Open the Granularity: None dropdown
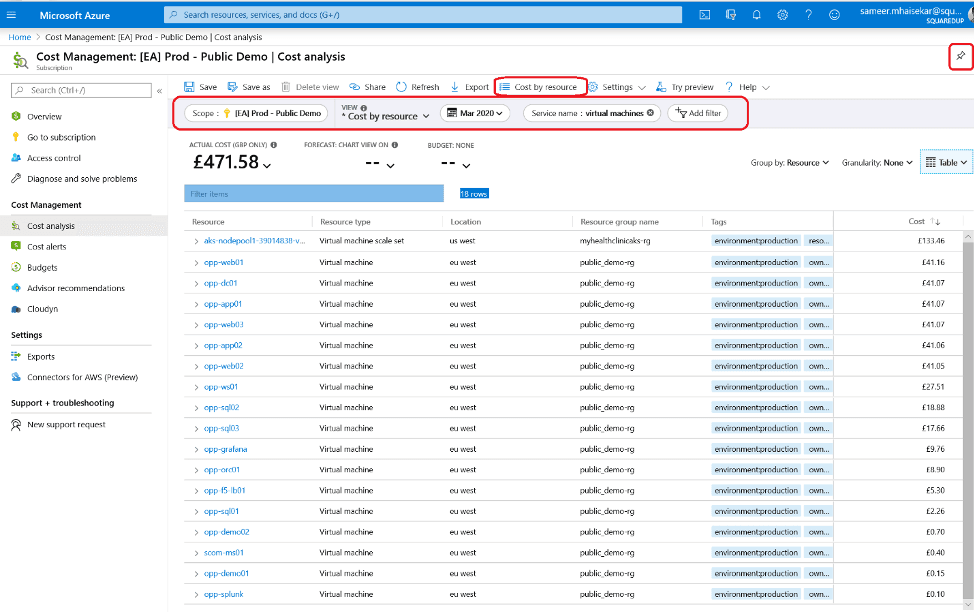The width and height of the screenshot is (974, 612). pos(877,163)
